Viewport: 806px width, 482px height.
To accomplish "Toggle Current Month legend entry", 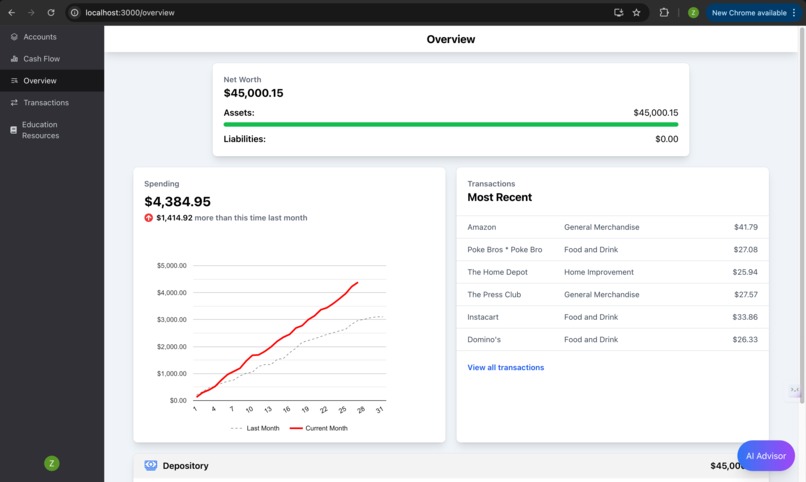I will [319, 428].
